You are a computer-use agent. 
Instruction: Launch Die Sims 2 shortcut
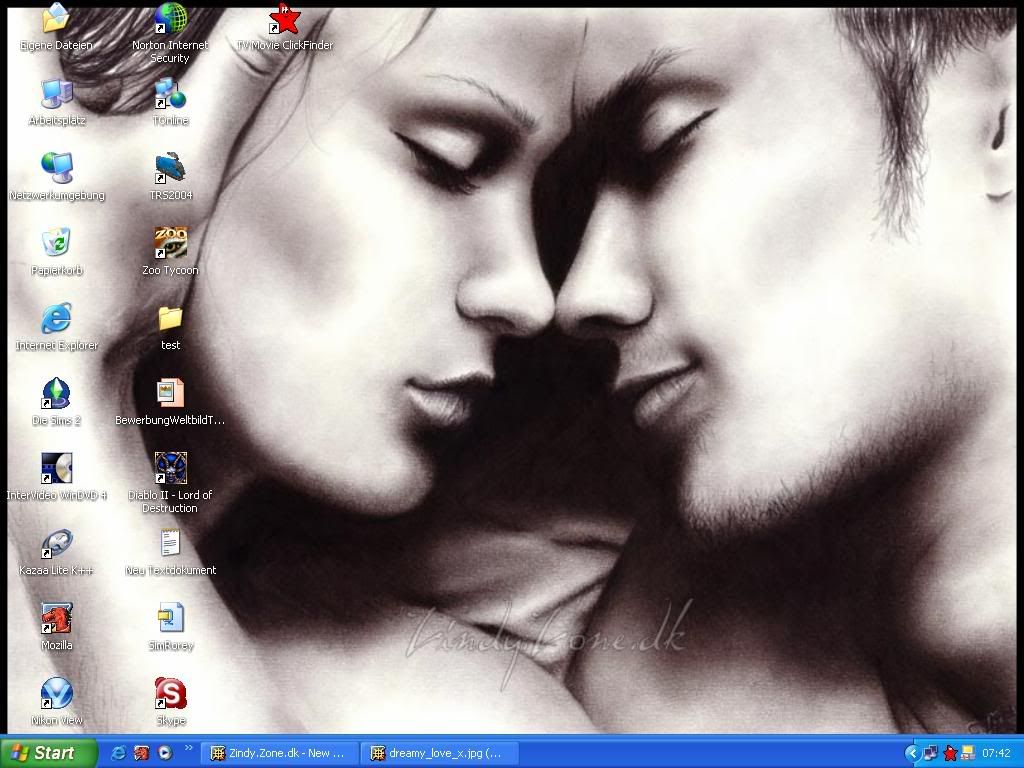click(57, 393)
